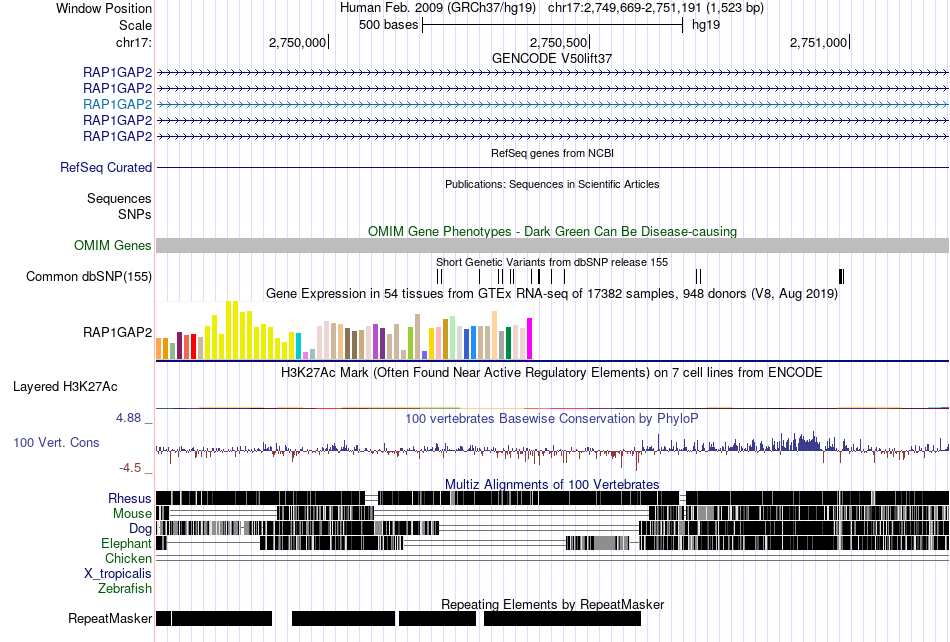Click the "Elephant" alignment label
Screen dimensions: 950x642
click(x=127, y=543)
